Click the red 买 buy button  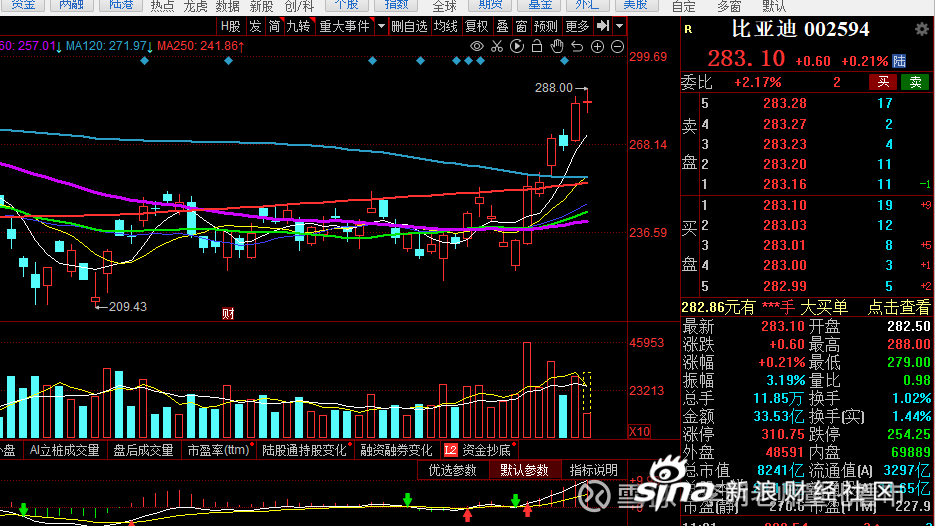[x=883, y=82]
